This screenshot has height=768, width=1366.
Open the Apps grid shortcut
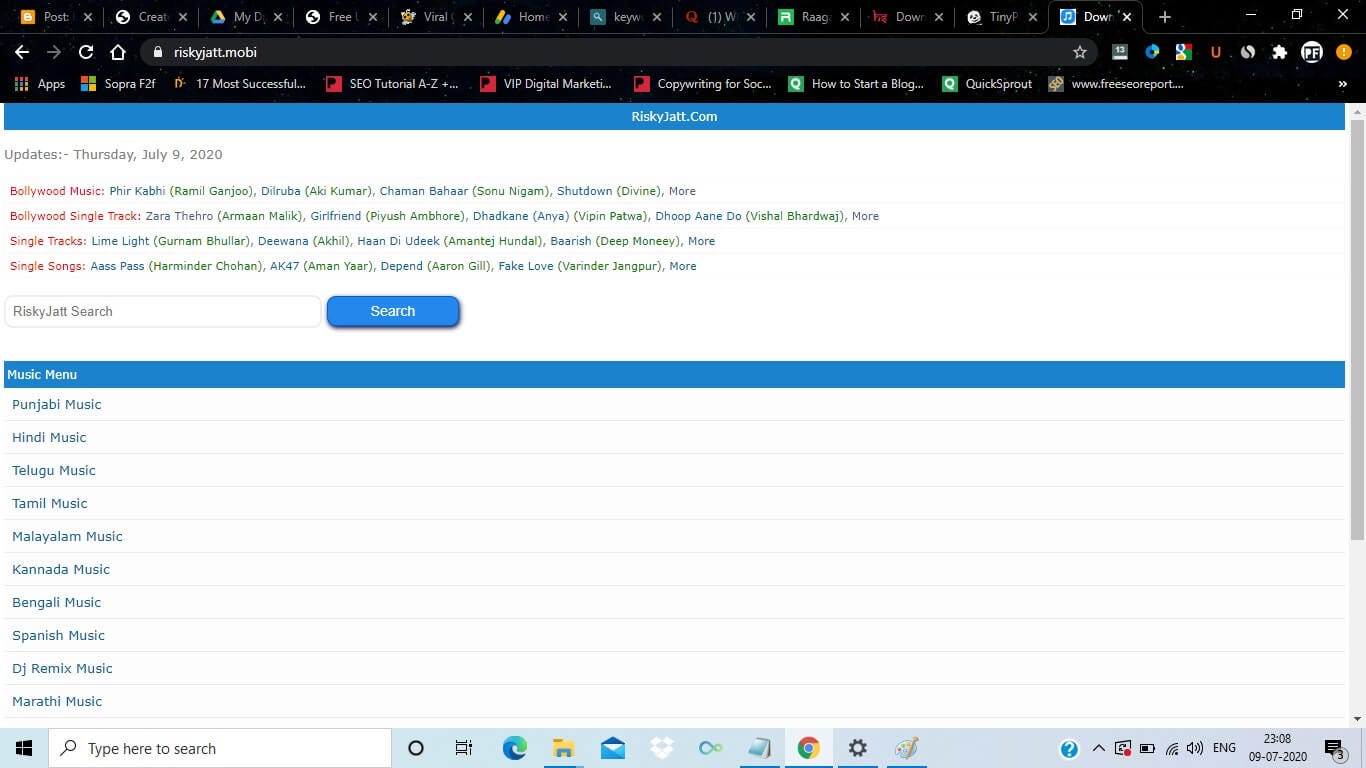(40, 84)
